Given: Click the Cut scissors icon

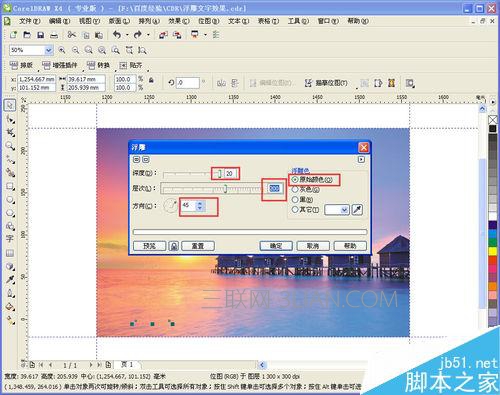Looking at the screenshot, I should tap(72, 35).
